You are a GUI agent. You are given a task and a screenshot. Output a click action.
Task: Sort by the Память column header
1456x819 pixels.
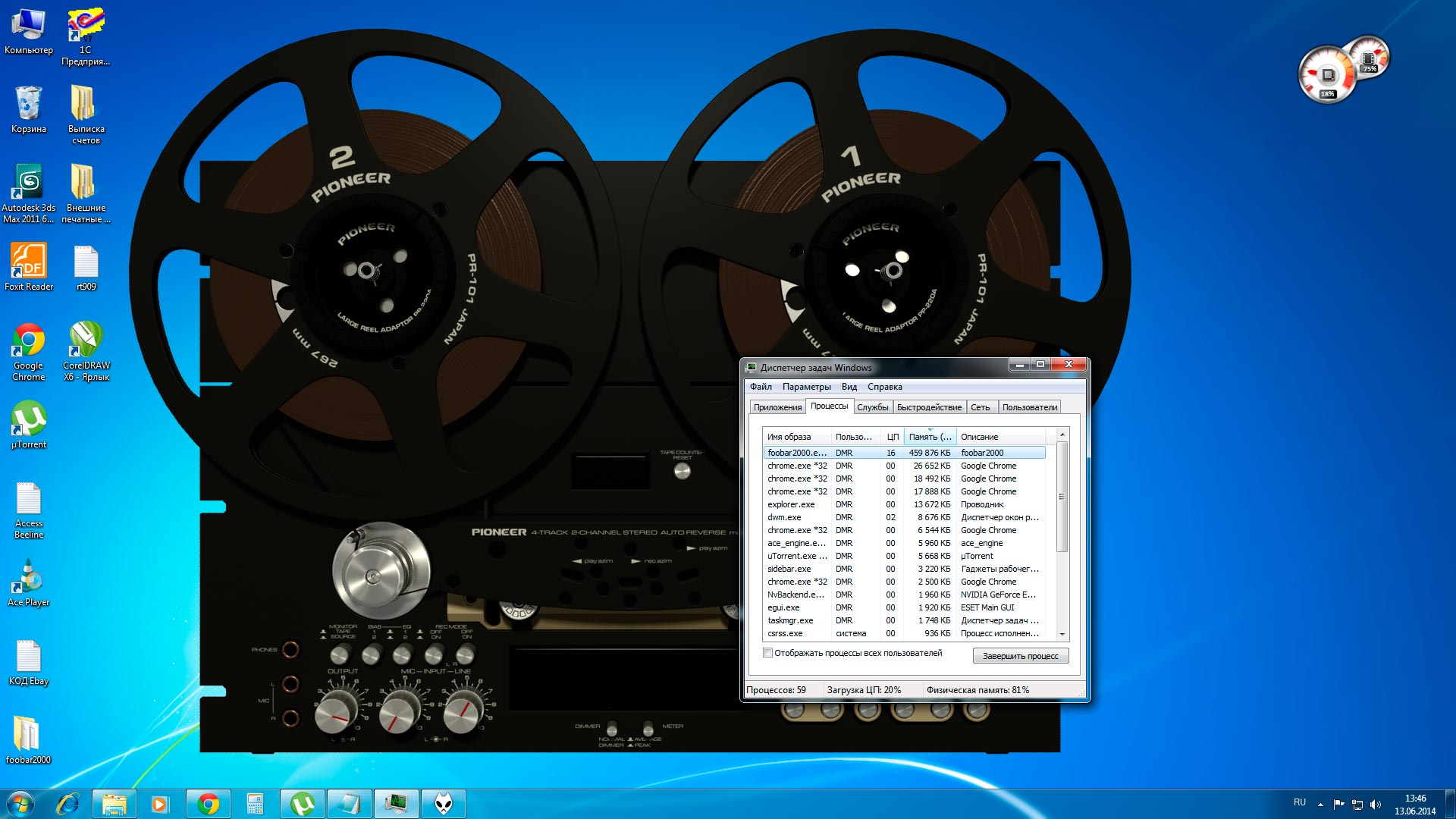pyautogui.click(x=929, y=437)
